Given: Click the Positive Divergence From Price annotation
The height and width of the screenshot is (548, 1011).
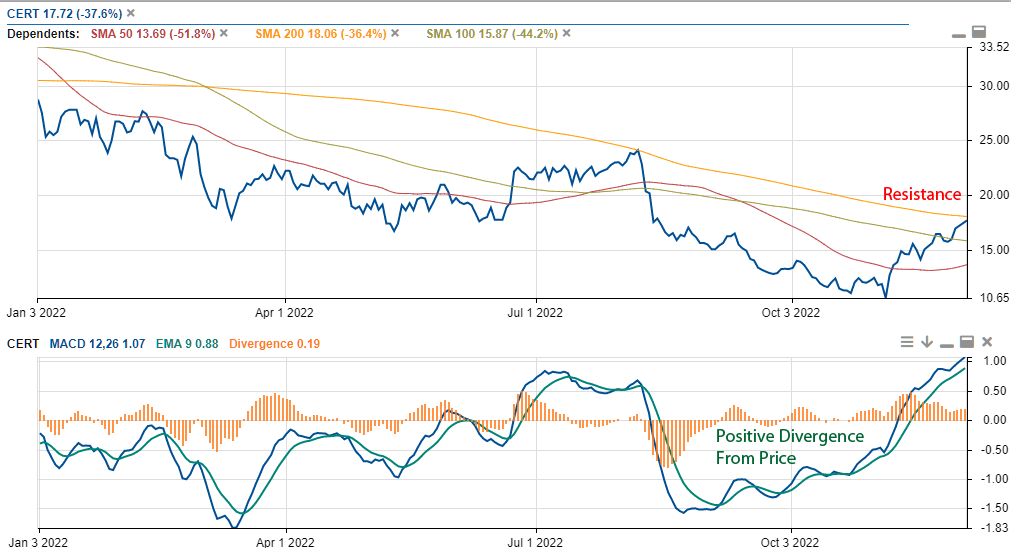Looking at the screenshot, I should [x=789, y=447].
